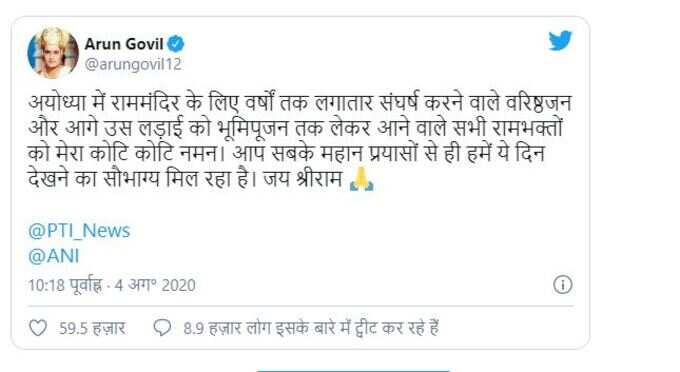Click tweet line starting देखने का सौभाग्य
680x372 pixels.
[x=201, y=179]
